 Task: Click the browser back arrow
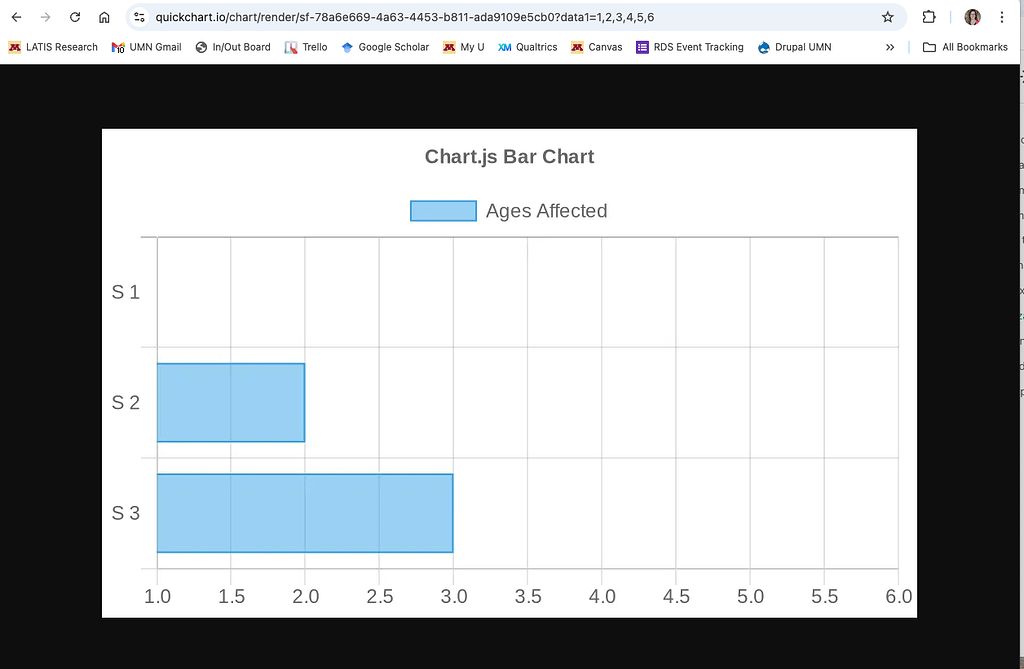pyautogui.click(x=16, y=17)
